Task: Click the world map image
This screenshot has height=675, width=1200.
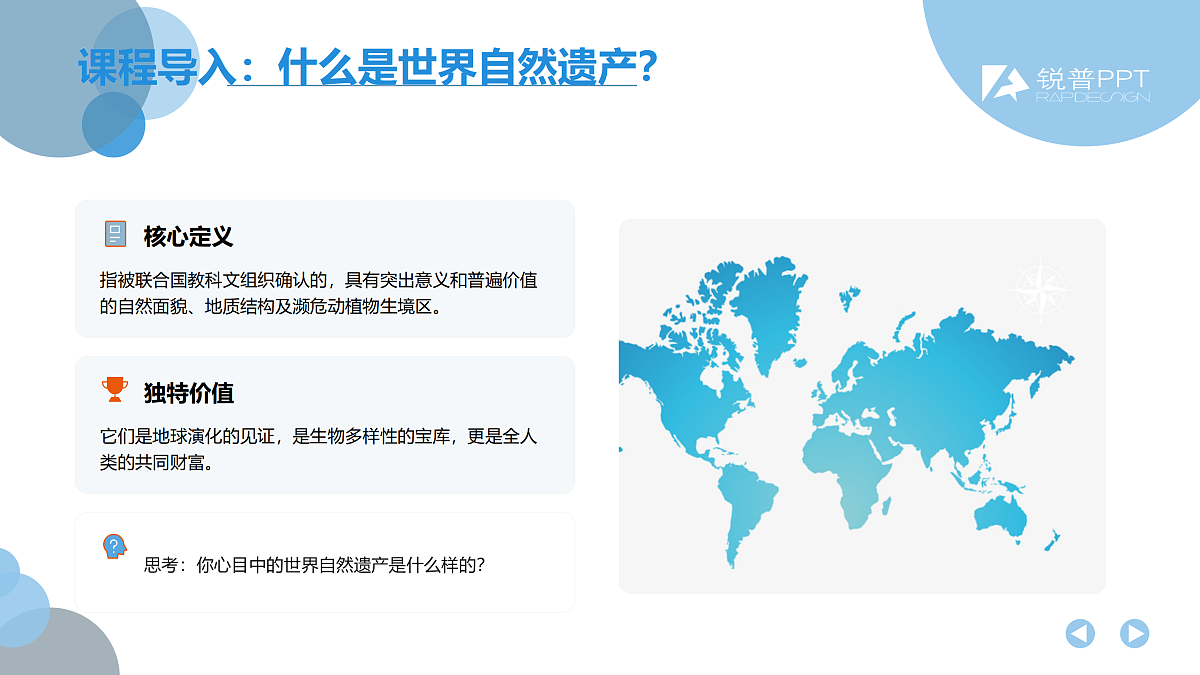Action: coord(862,406)
